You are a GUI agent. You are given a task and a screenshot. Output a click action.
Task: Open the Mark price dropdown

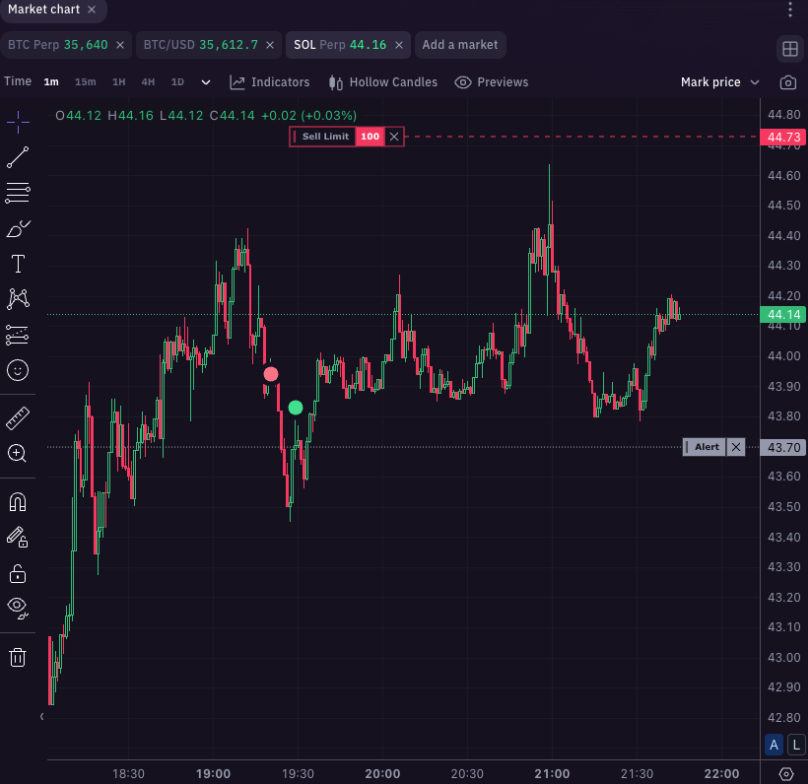[720, 82]
